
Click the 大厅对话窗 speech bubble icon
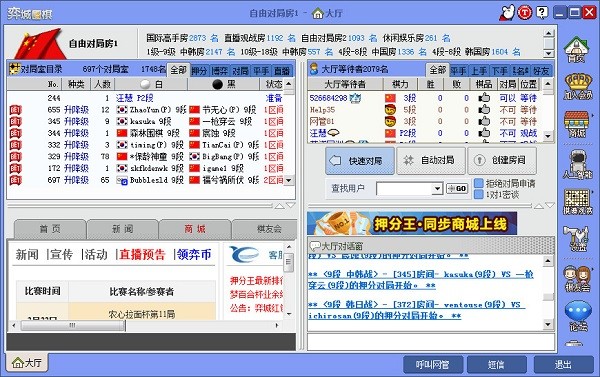(x=315, y=245)
